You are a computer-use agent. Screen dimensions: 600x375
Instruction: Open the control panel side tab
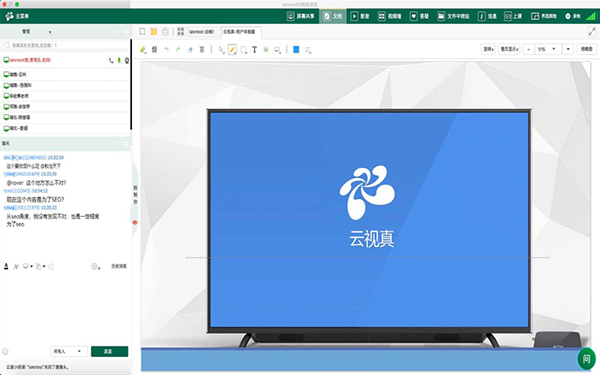pos(135,194)
